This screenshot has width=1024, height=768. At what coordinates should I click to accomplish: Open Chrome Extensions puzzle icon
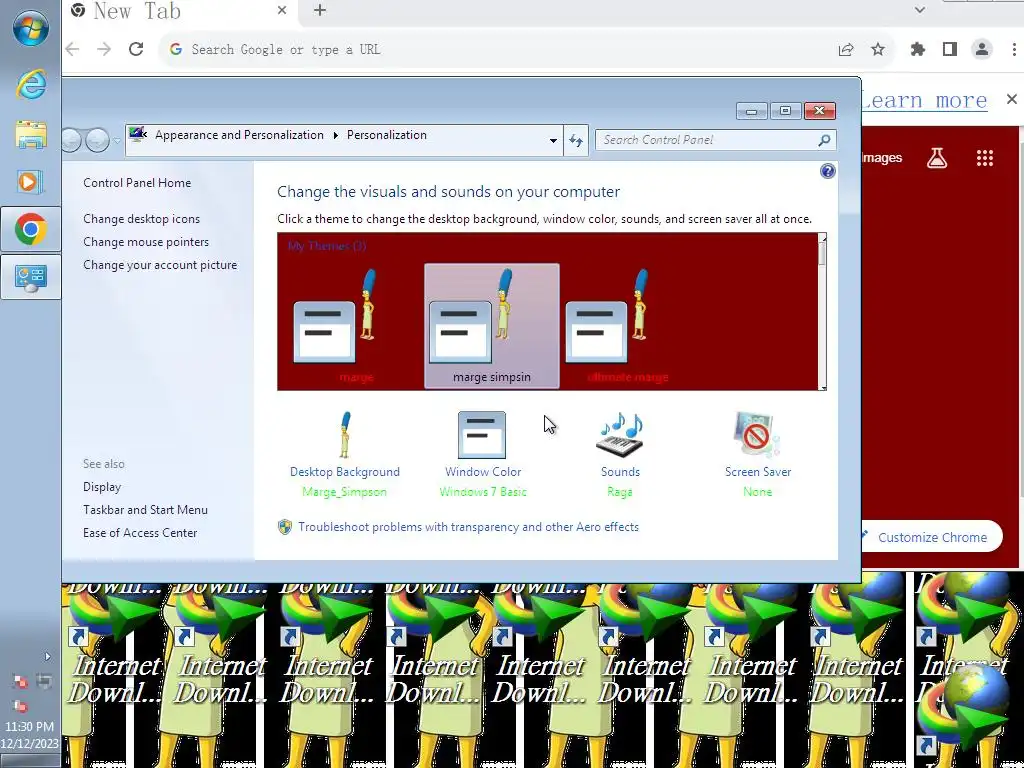918,49
